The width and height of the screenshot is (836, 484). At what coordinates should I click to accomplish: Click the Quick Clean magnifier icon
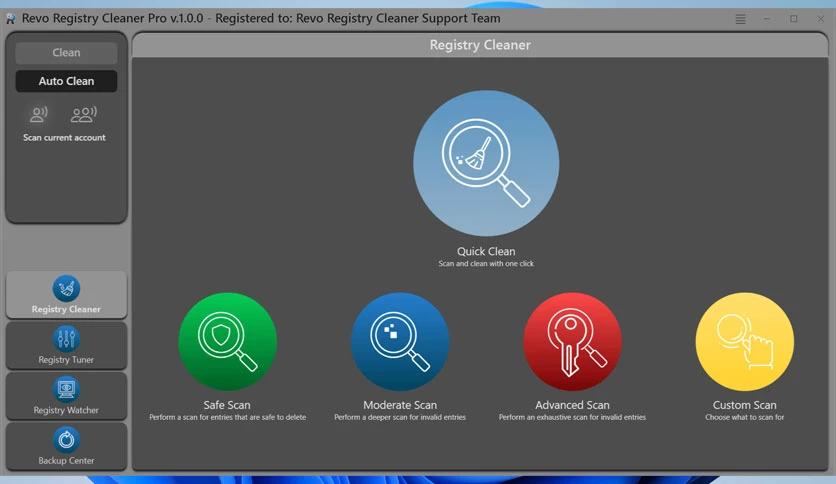click(486, 163)
